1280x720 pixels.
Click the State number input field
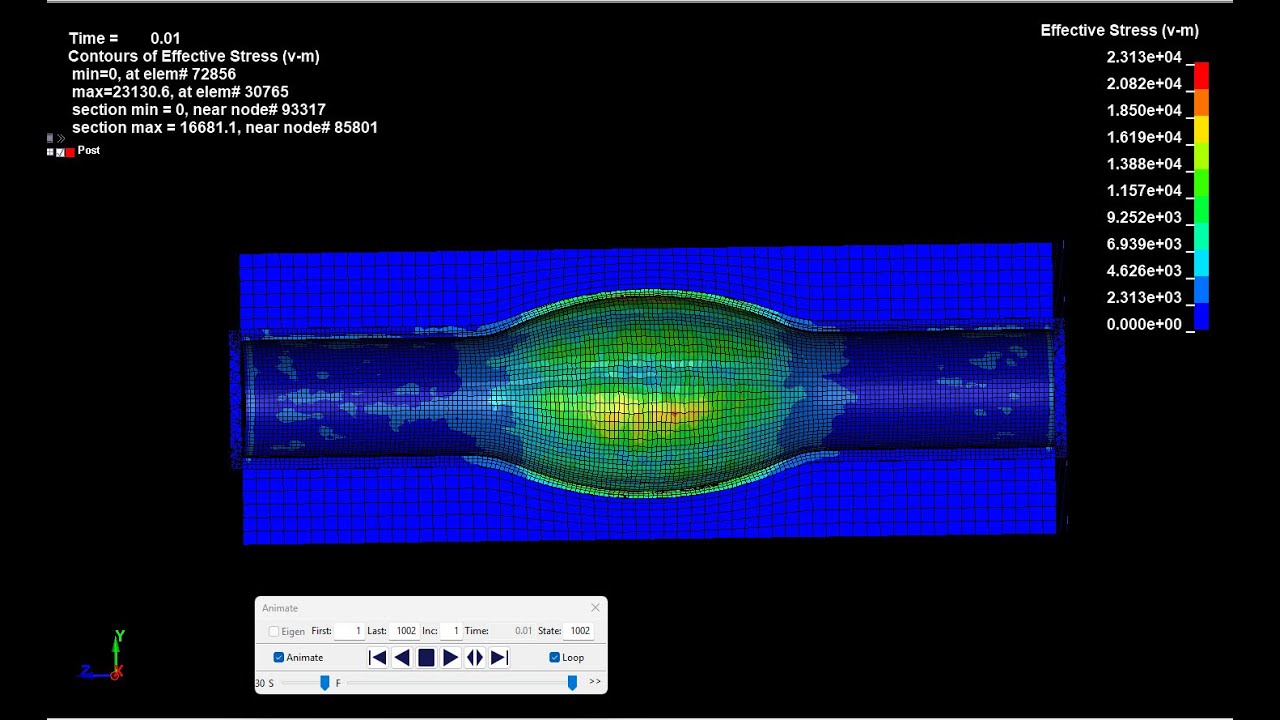(579, 631)
